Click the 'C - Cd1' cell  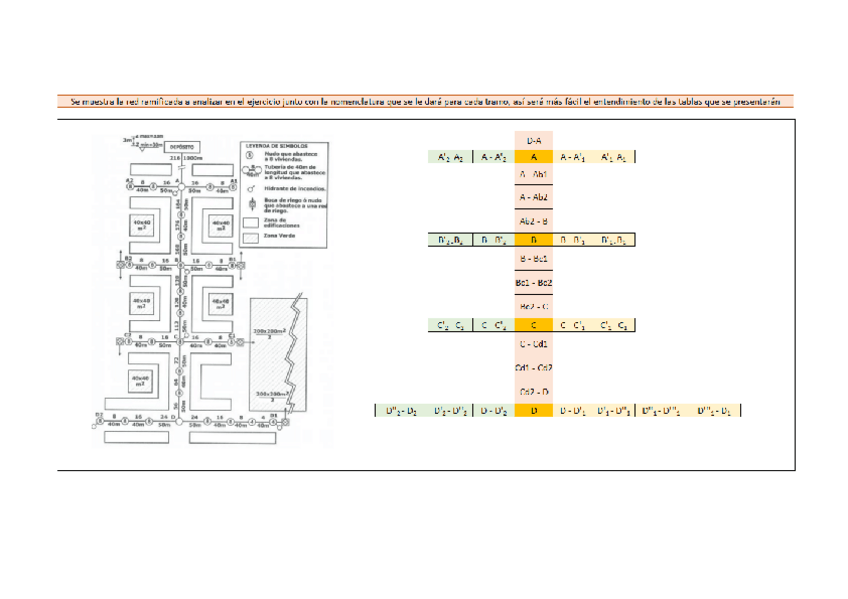pos(533,344)
